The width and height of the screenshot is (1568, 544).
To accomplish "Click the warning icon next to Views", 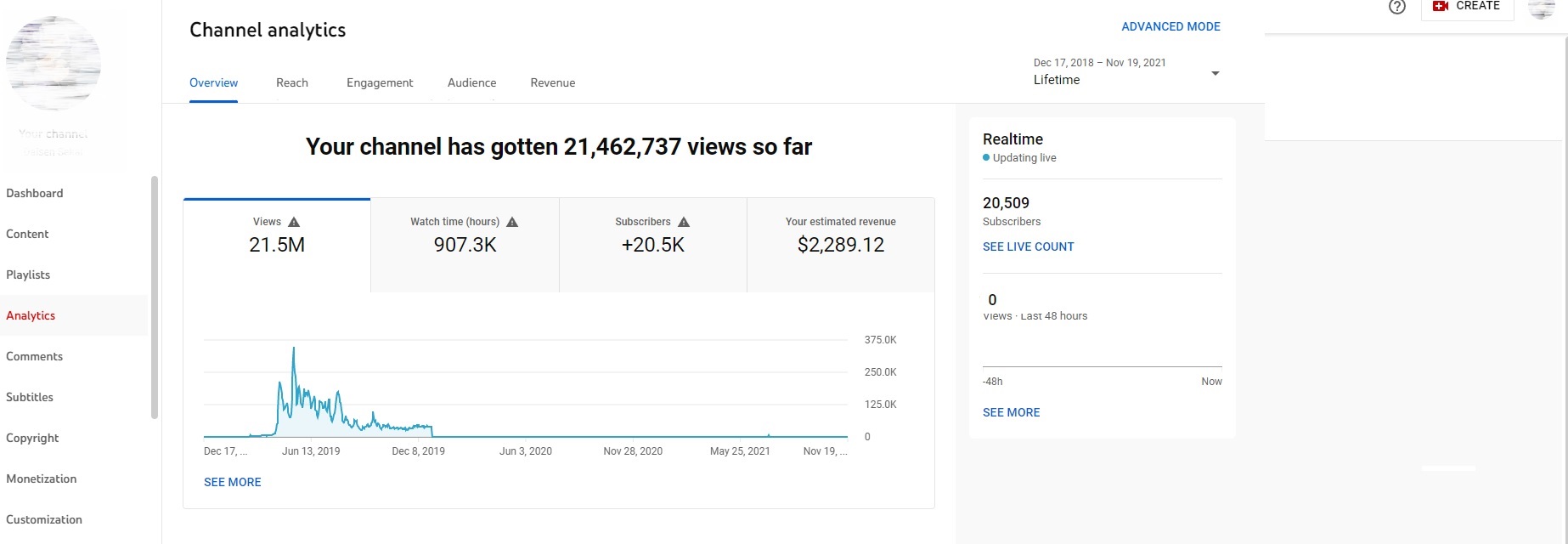I will (294, 222).
